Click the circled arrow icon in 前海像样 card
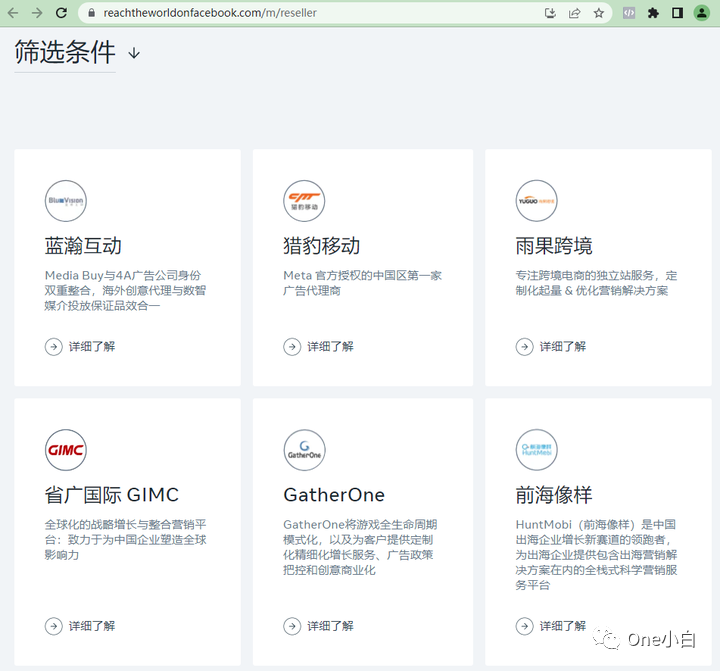Image resolution: width=720 pixels, height=671 pixels. coord(524,626)
